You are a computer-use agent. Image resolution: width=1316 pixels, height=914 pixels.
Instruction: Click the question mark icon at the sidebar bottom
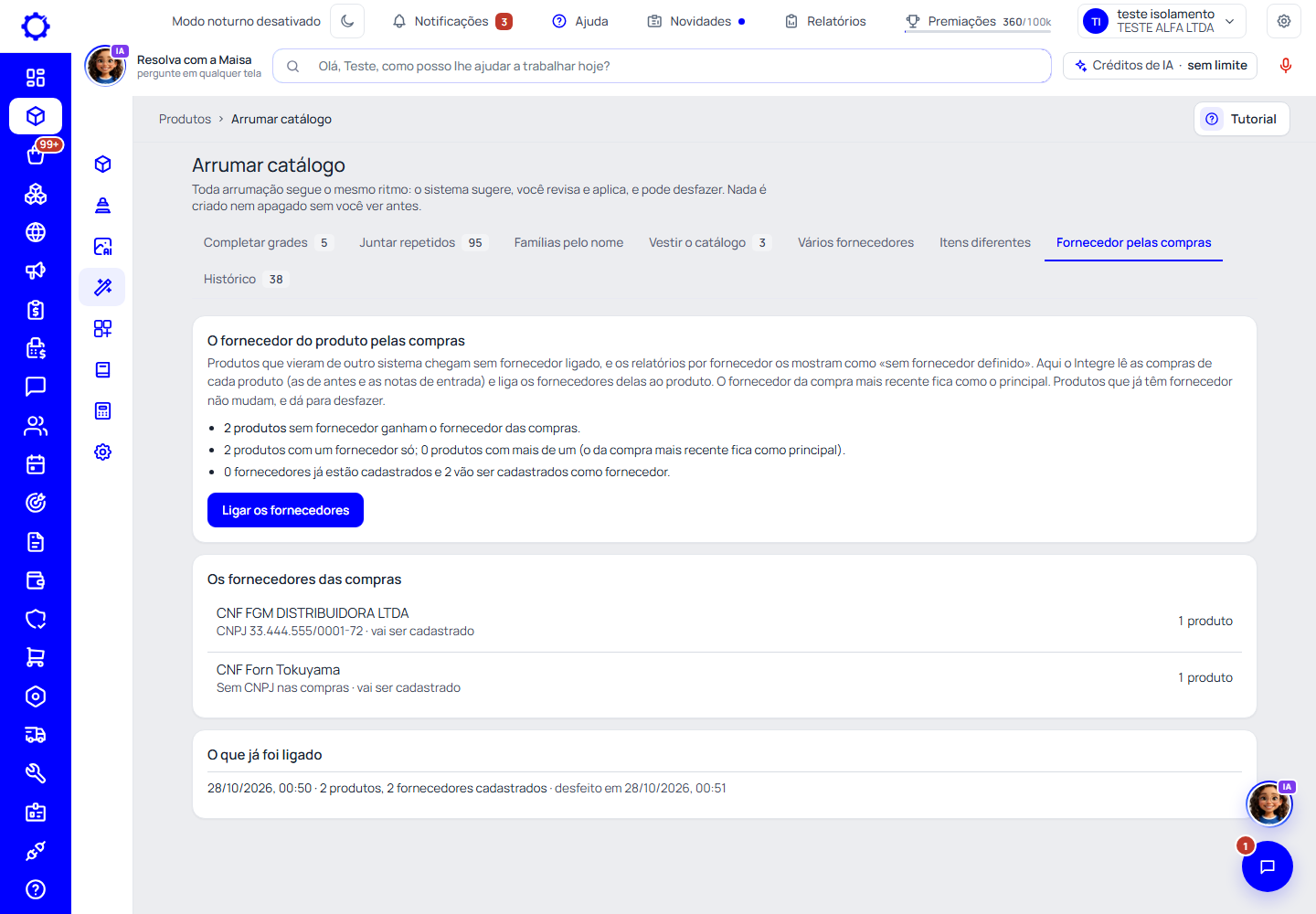pos(36,889)
